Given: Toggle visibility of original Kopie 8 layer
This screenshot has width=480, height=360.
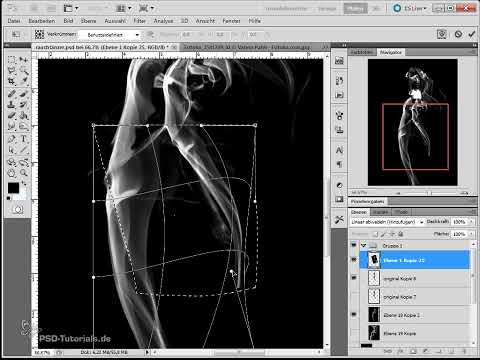Looking at the screenshot, I should tap(354, 278).
